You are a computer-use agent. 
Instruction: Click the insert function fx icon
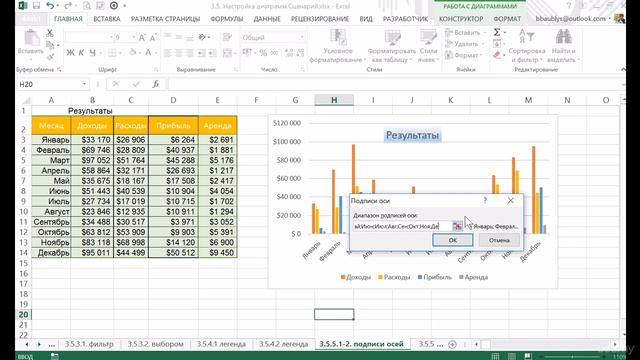point(156,84)
